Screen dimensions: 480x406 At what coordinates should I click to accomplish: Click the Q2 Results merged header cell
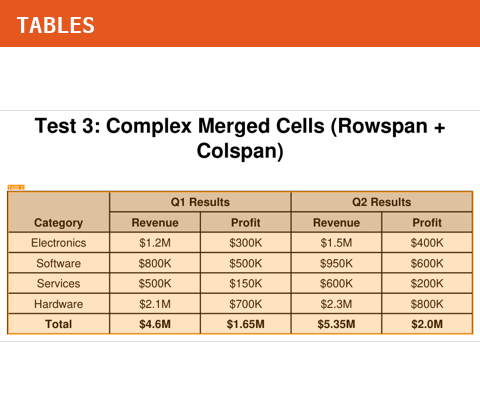pos(382,202)
